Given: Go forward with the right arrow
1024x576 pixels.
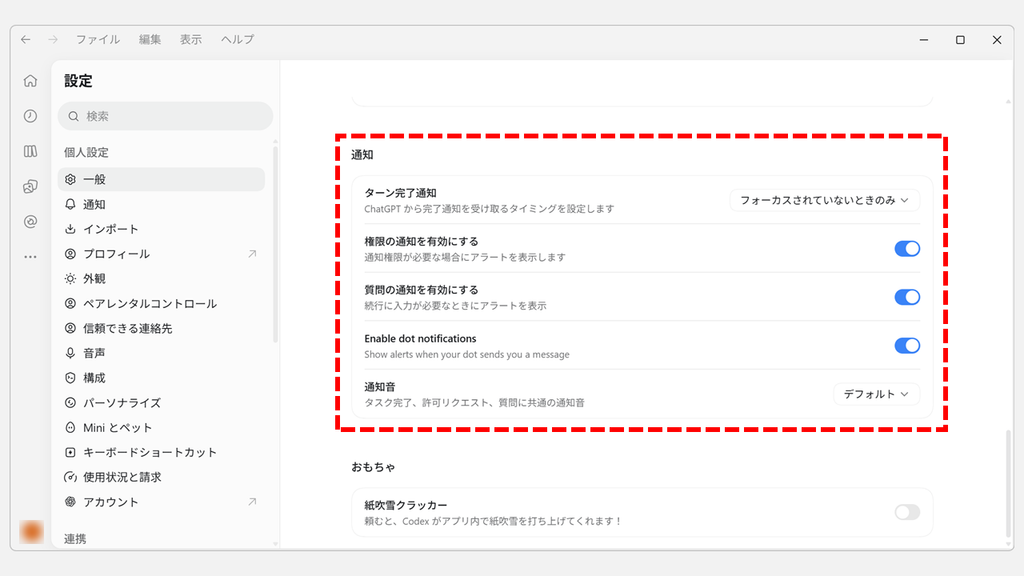Looking at the screenshot, I should (x=53, y=40).
